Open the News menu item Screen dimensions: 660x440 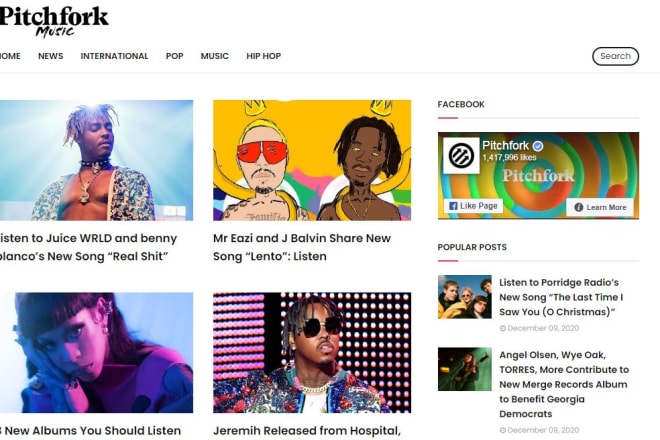51,56
